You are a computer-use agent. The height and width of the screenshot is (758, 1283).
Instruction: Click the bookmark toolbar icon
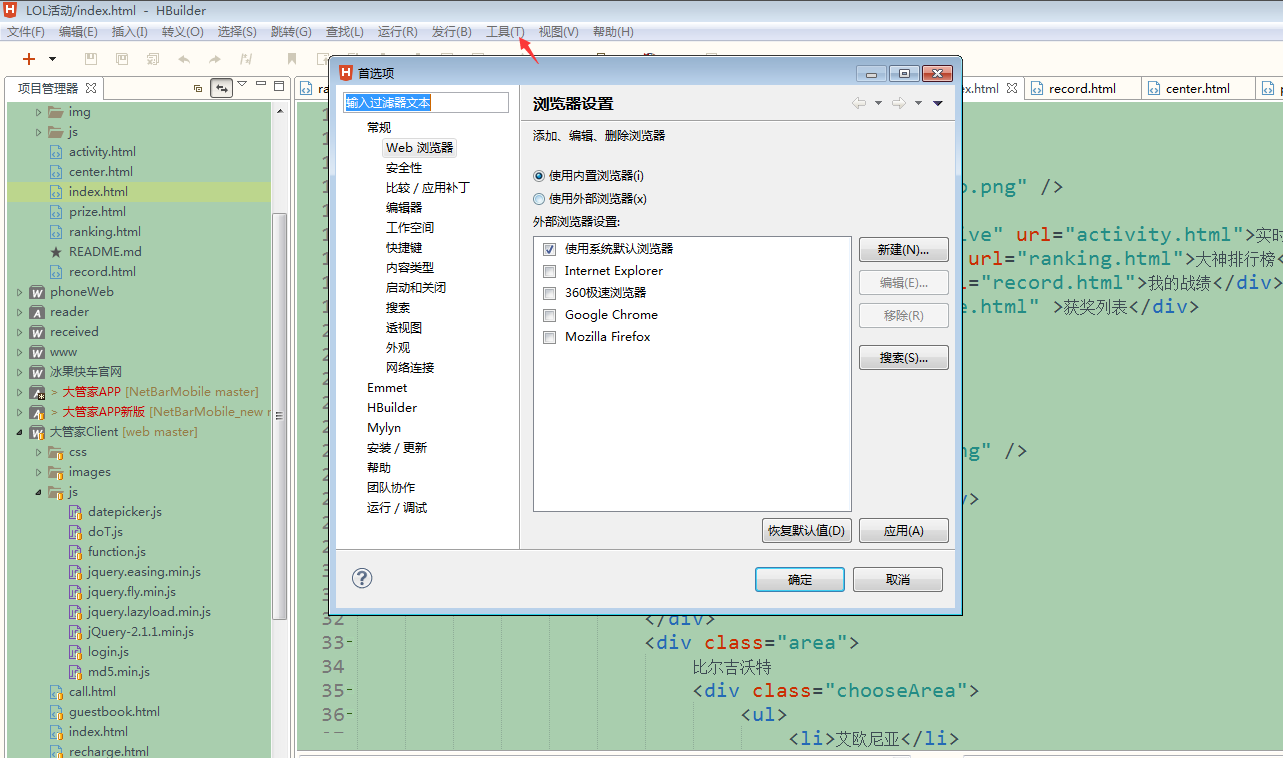(292, 59)
